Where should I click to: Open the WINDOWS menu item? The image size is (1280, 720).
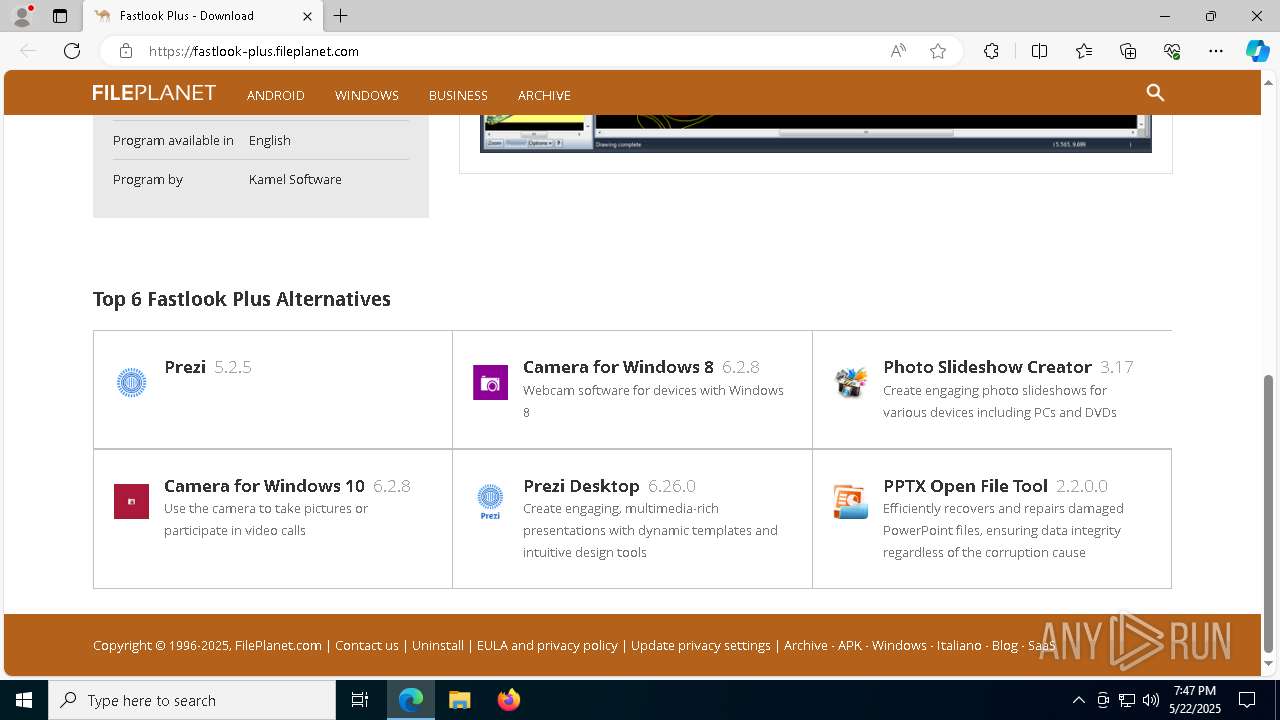click(367, 95)
